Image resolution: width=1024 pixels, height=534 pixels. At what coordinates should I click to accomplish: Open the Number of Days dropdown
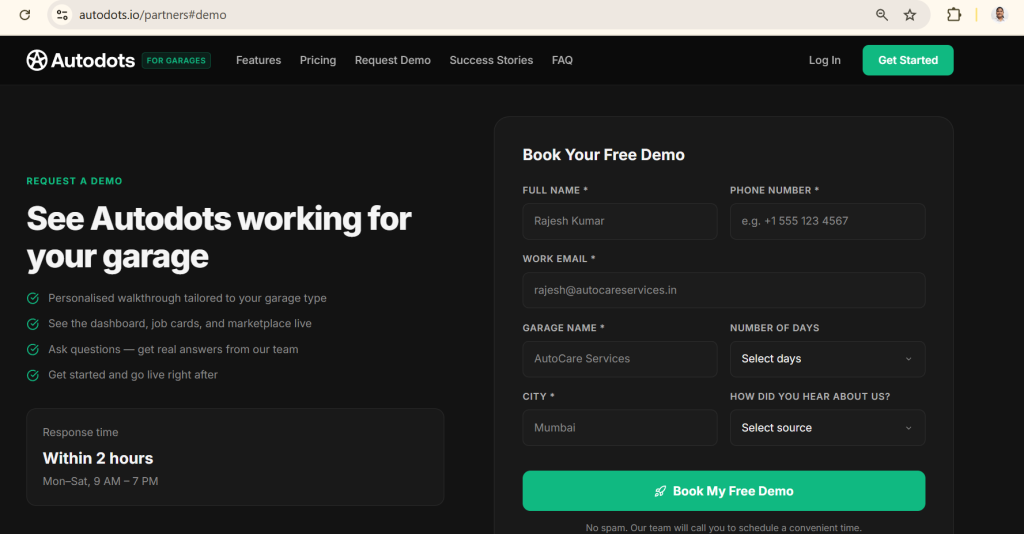point(827,359)
